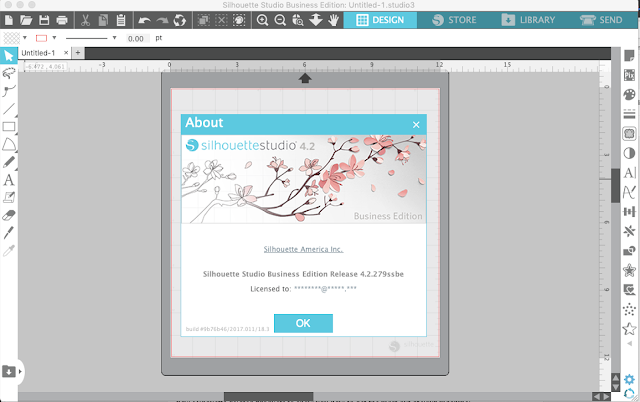
Task: Open the Transform panel icon
Action: [629, 211]
